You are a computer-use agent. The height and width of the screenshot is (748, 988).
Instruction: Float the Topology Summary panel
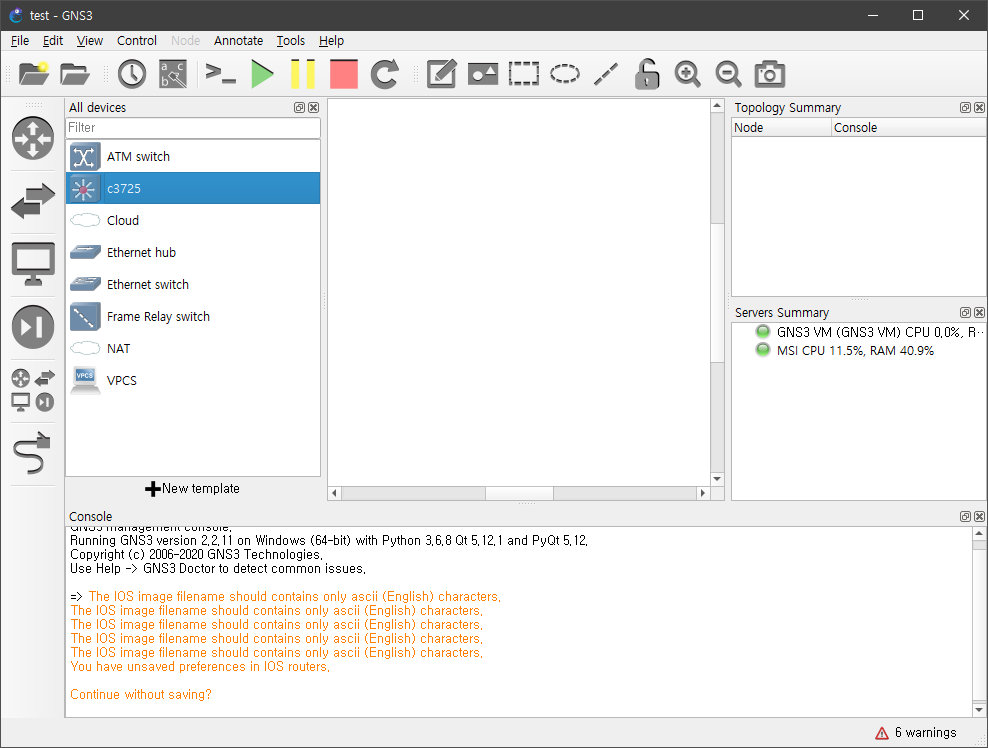965,108
